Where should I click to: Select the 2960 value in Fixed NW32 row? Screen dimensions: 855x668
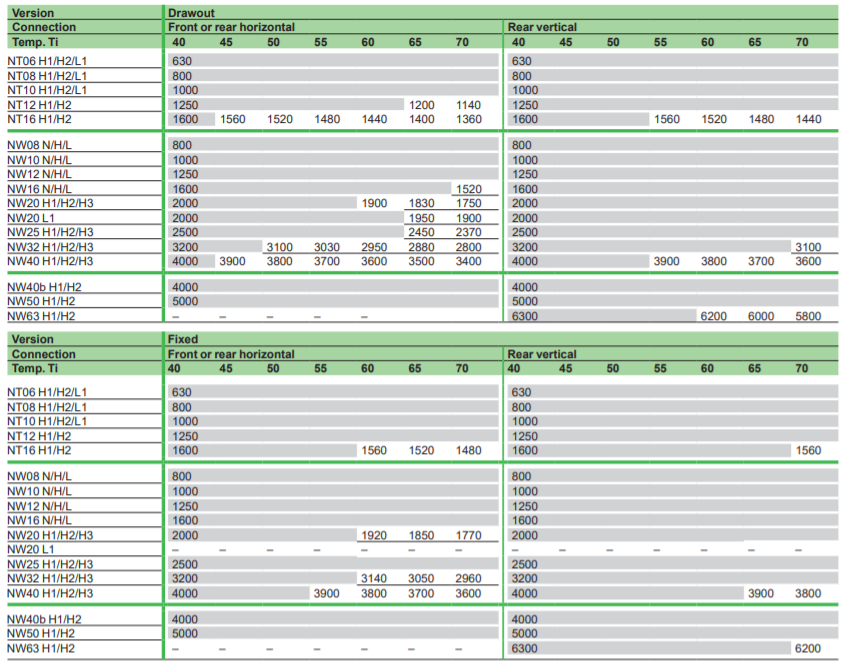(x=468, y=579)
